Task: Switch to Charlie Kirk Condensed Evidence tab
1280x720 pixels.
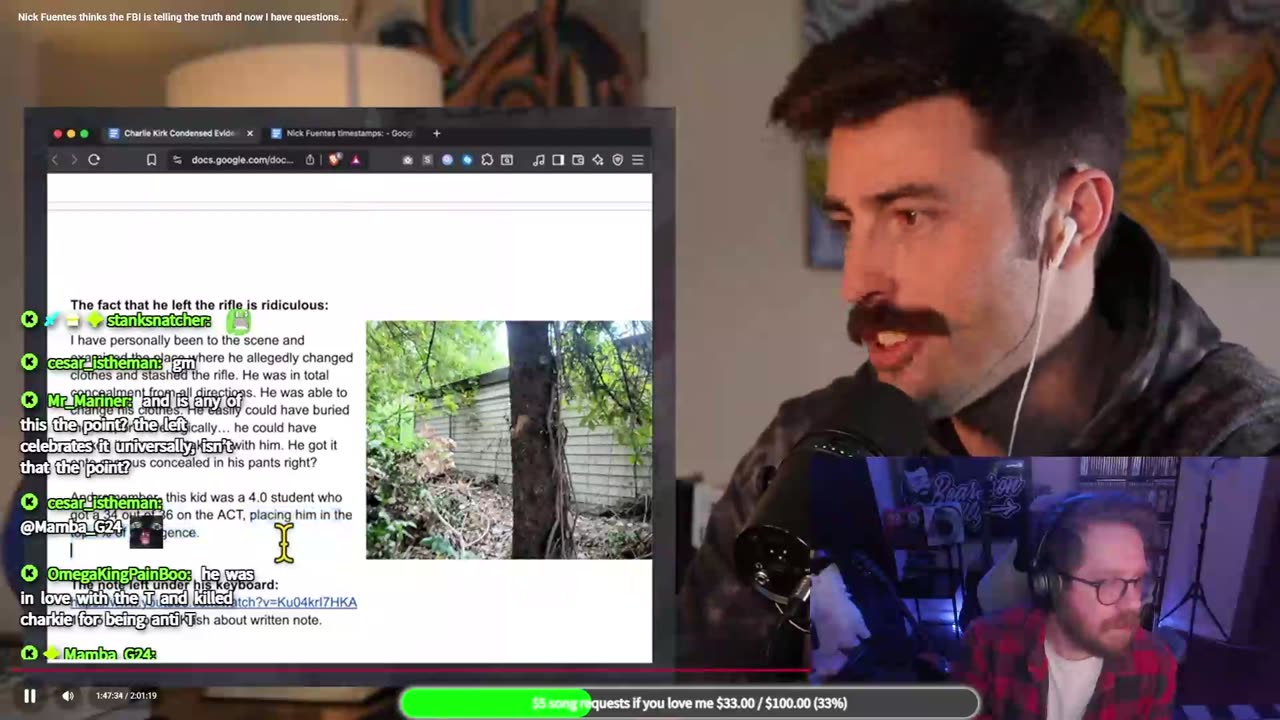Action: click(x=180, y=133)
